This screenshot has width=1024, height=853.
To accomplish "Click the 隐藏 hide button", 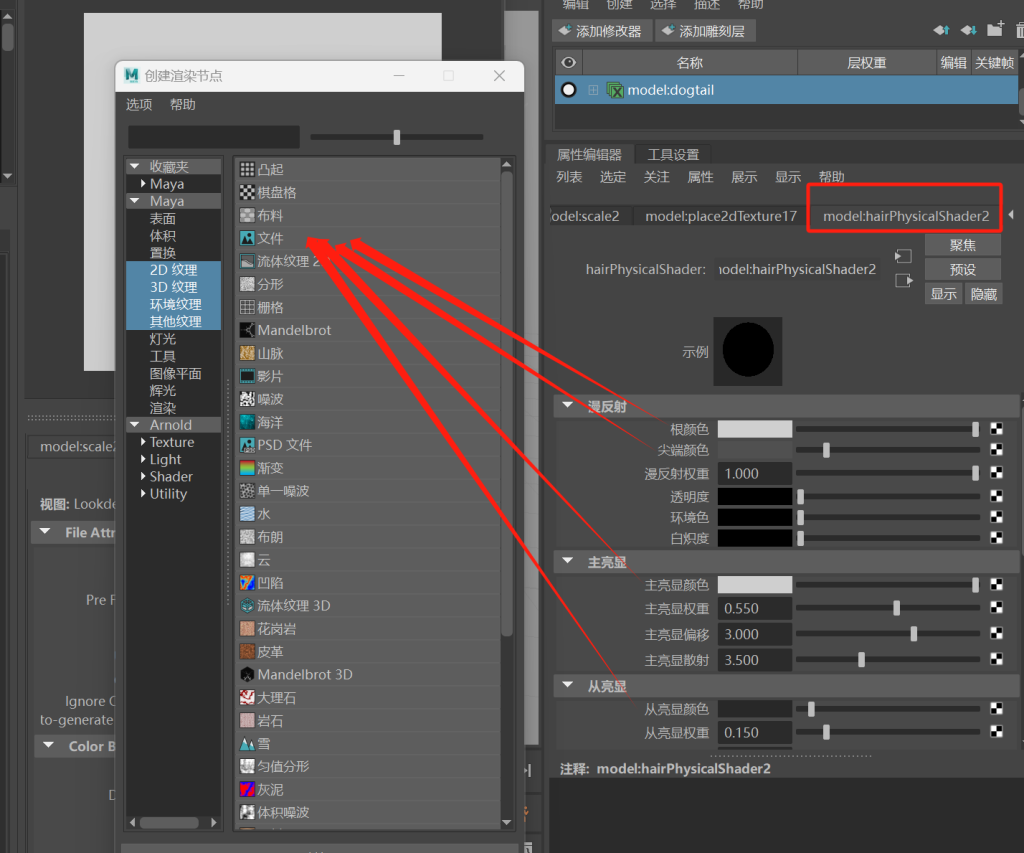I will pos(984,294).
